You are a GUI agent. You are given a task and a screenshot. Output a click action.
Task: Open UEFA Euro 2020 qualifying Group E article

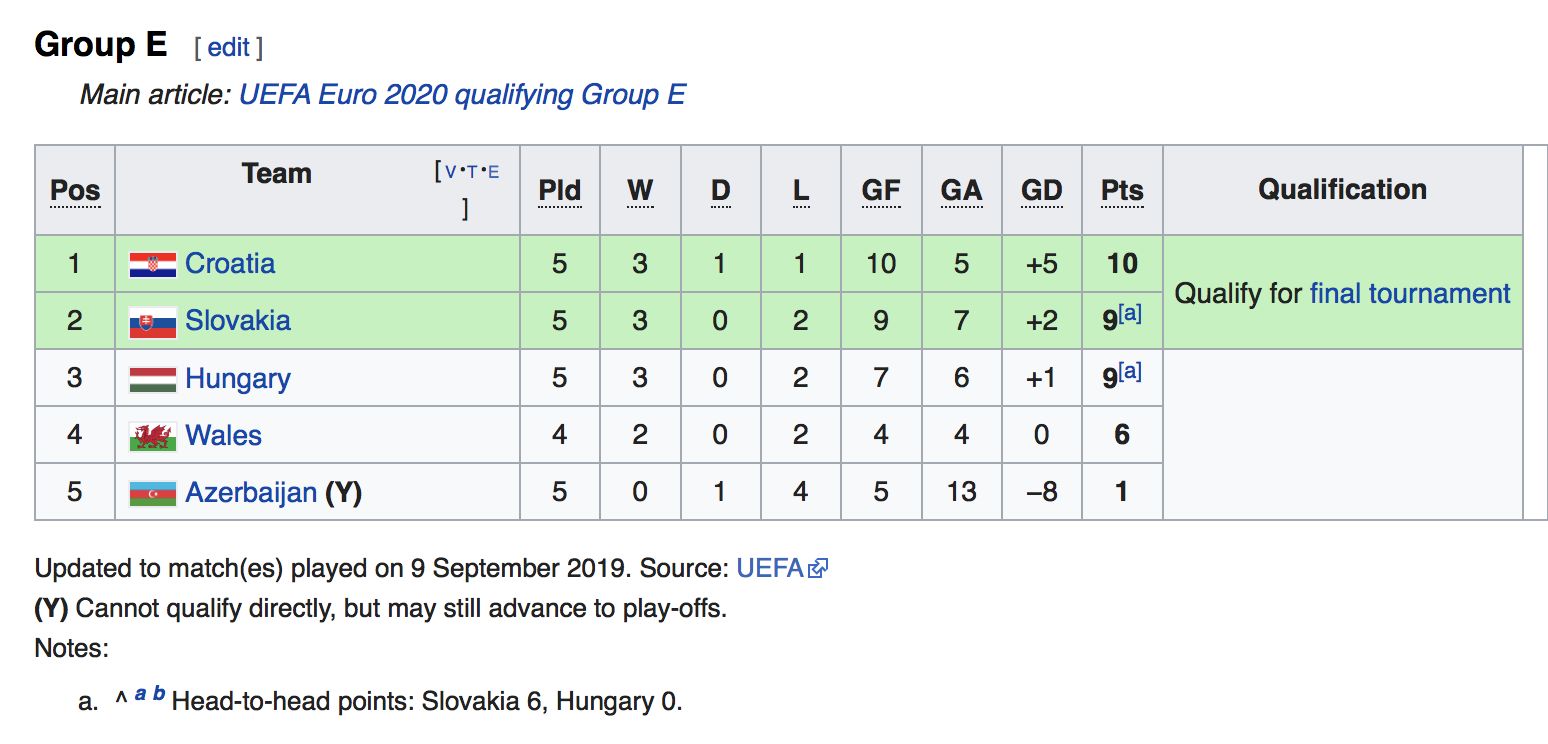pyautogui.click(x=462, y=95)
